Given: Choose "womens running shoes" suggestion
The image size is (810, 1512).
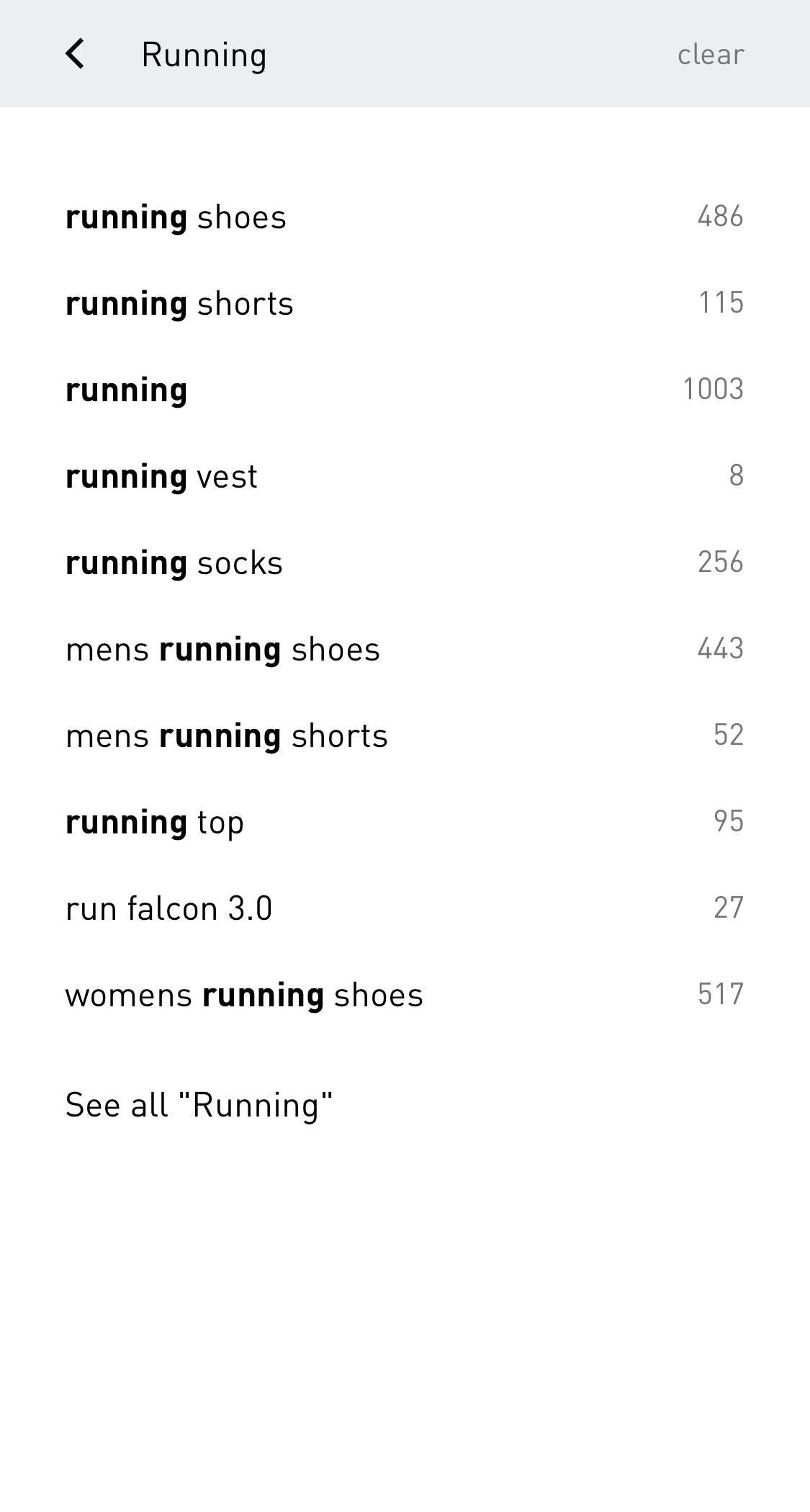Looking at the screenshot, I should (244, 996).
